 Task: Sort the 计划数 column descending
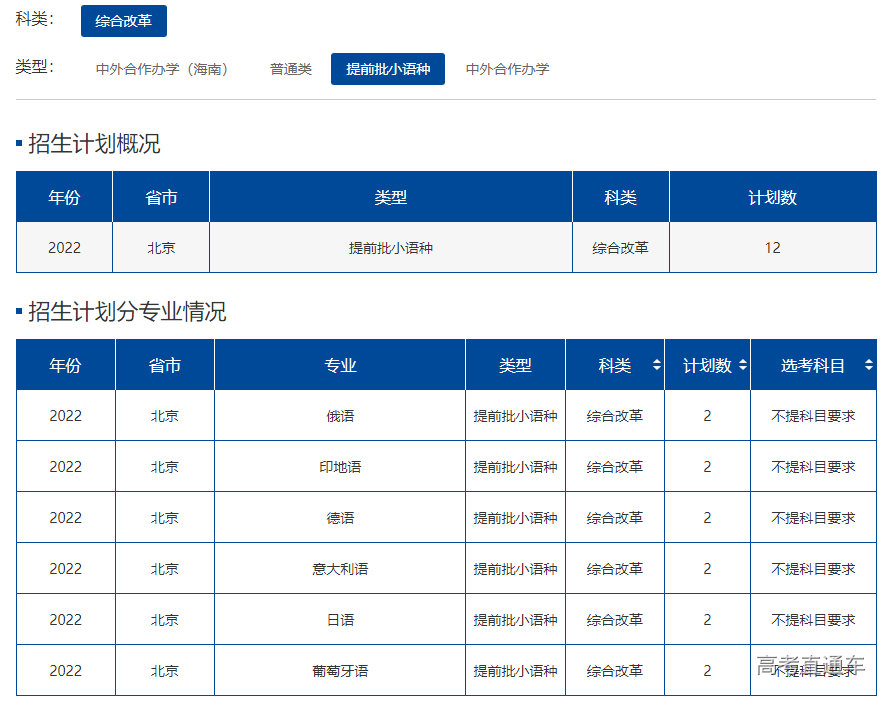click(x=743, y=370)
